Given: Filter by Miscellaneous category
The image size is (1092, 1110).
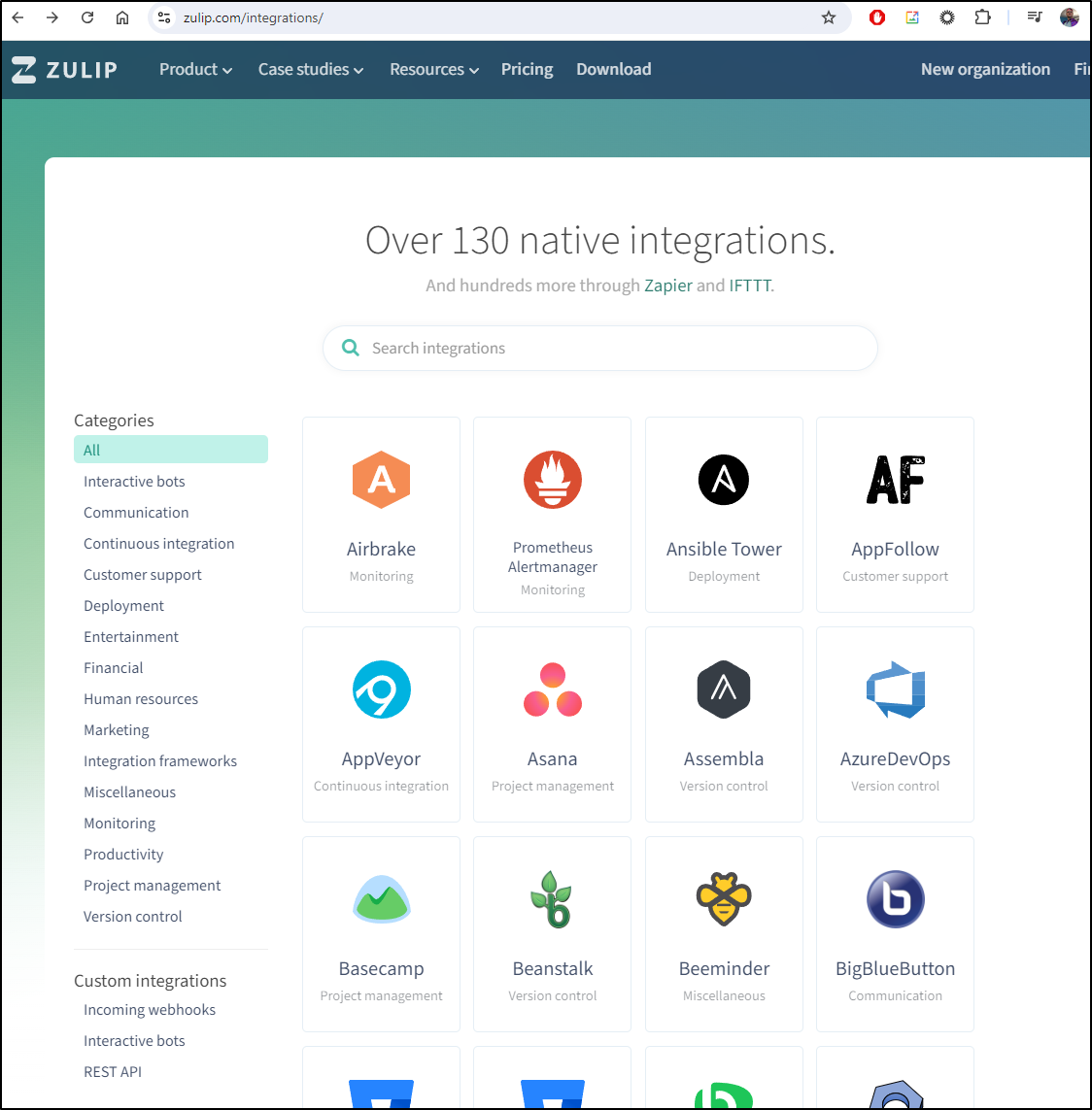Looking at the screenshot, I should point(129,792).
